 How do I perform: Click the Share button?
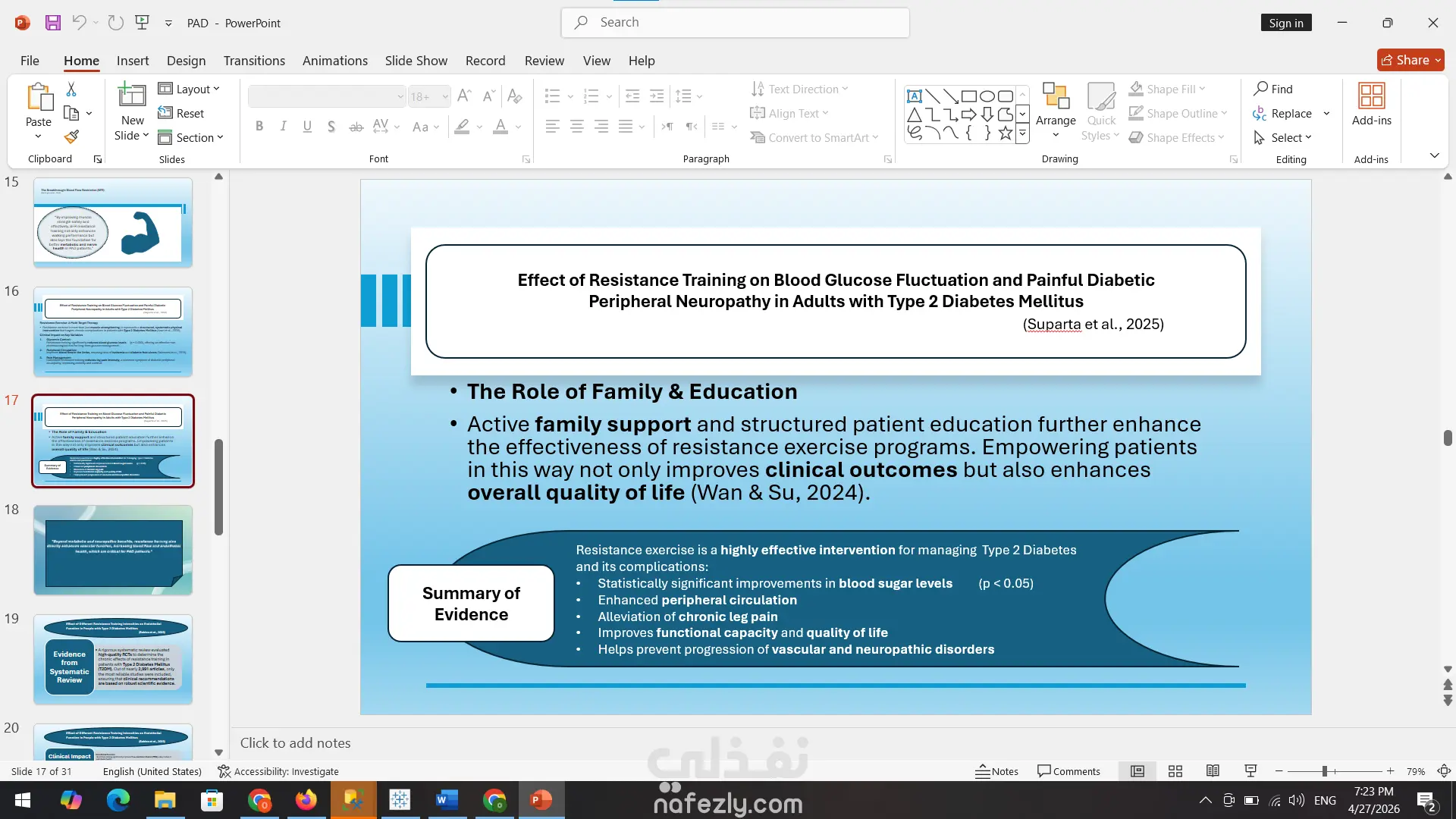[1410, 60]
